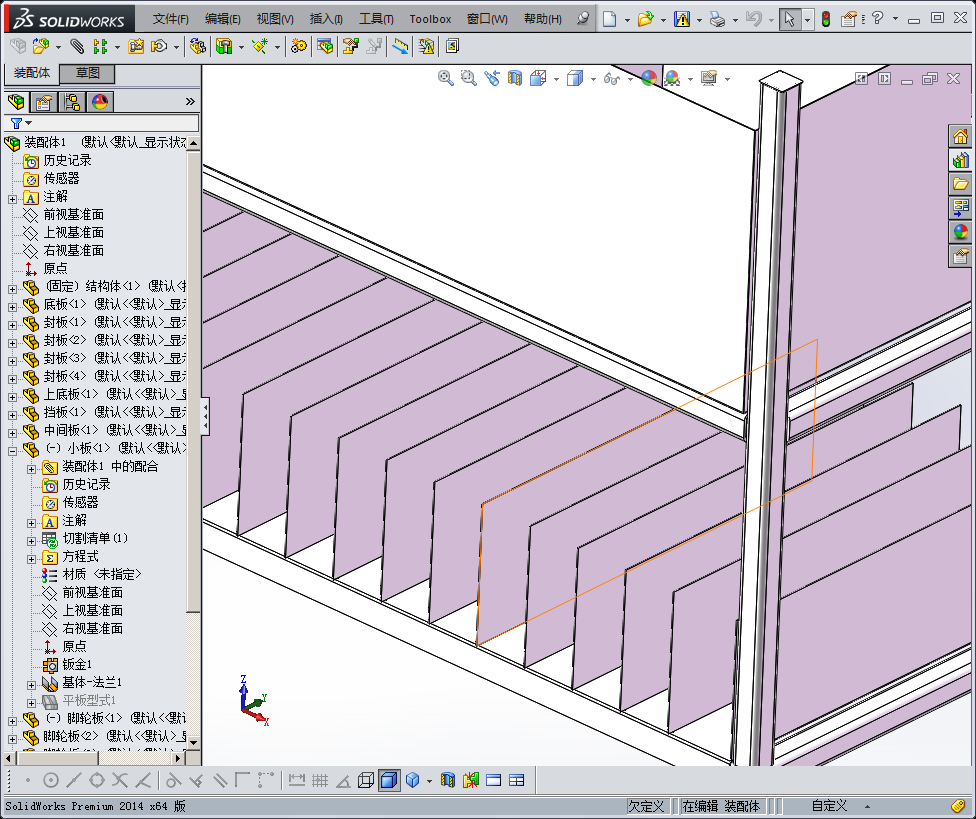Image resolution: width=976 pixels, height=819 pixels.
Task: Click the Rebuild traffic light icon
Action: coord(826,19)
